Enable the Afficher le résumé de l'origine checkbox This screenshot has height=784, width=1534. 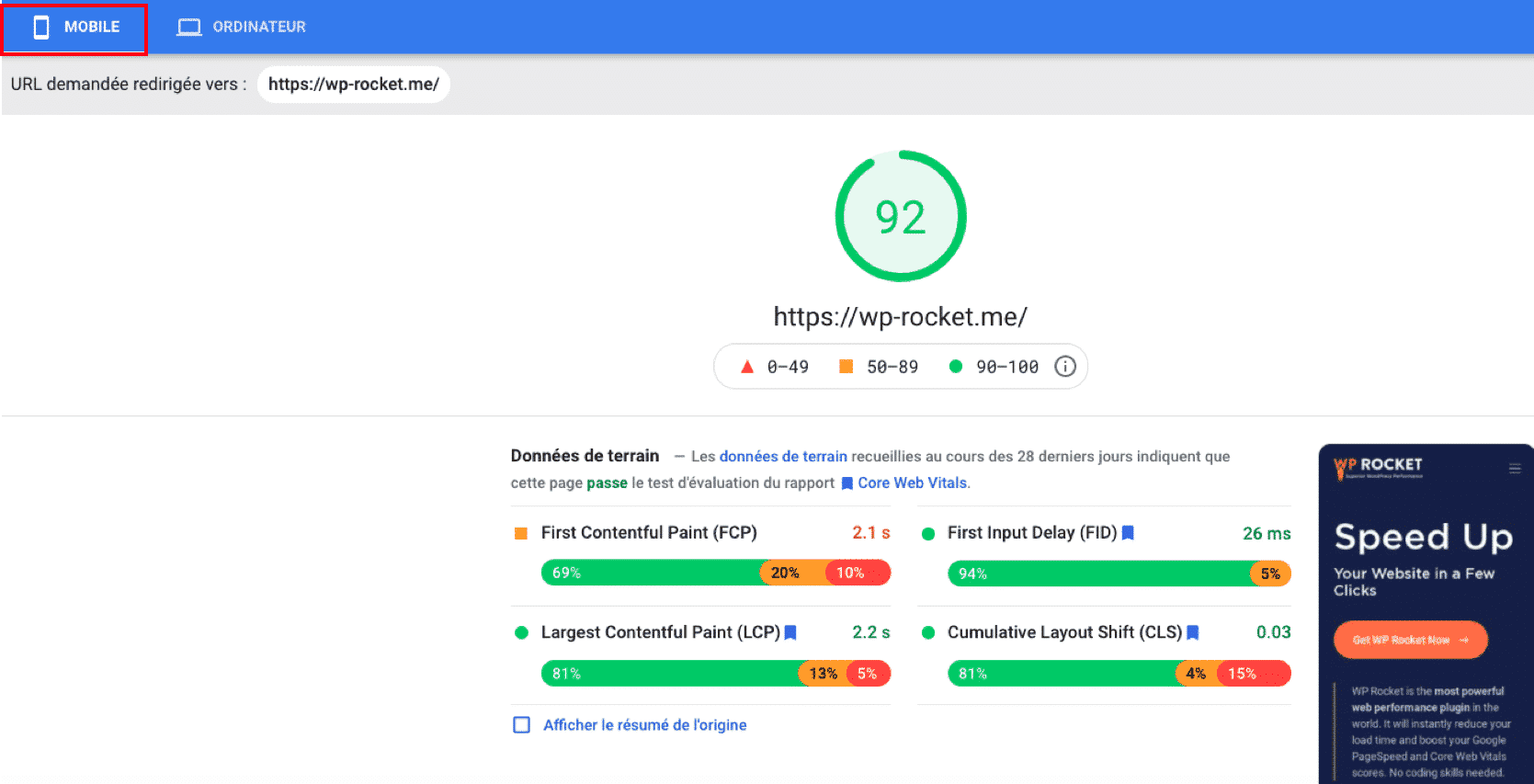pyautogui.click(x=522, y=725)
